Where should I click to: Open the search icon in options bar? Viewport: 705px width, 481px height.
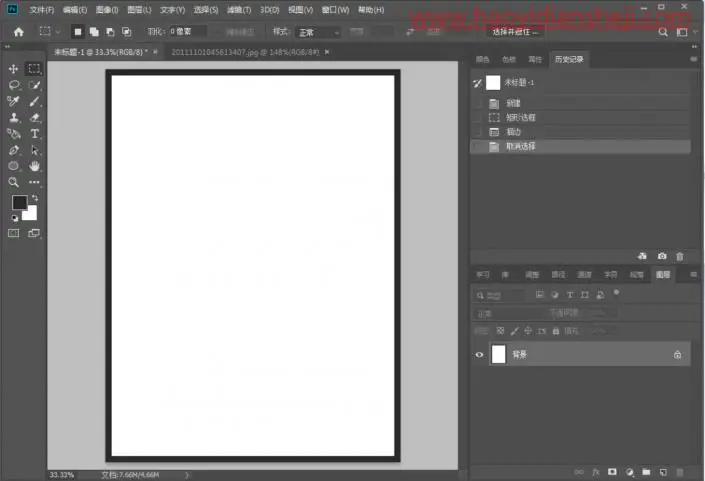click(663, 32)
